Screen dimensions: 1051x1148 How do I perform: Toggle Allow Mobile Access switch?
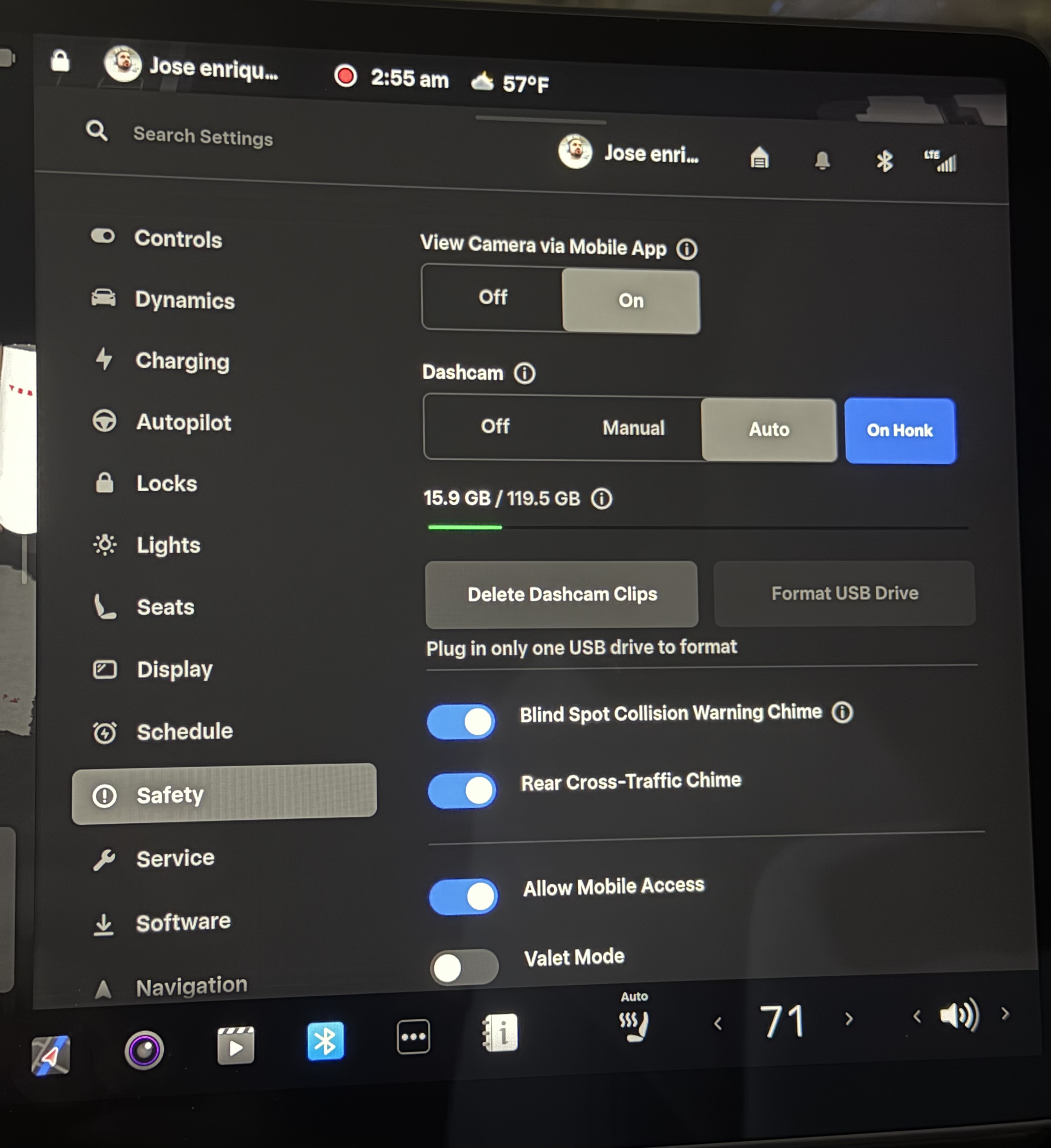pos(463,897)
